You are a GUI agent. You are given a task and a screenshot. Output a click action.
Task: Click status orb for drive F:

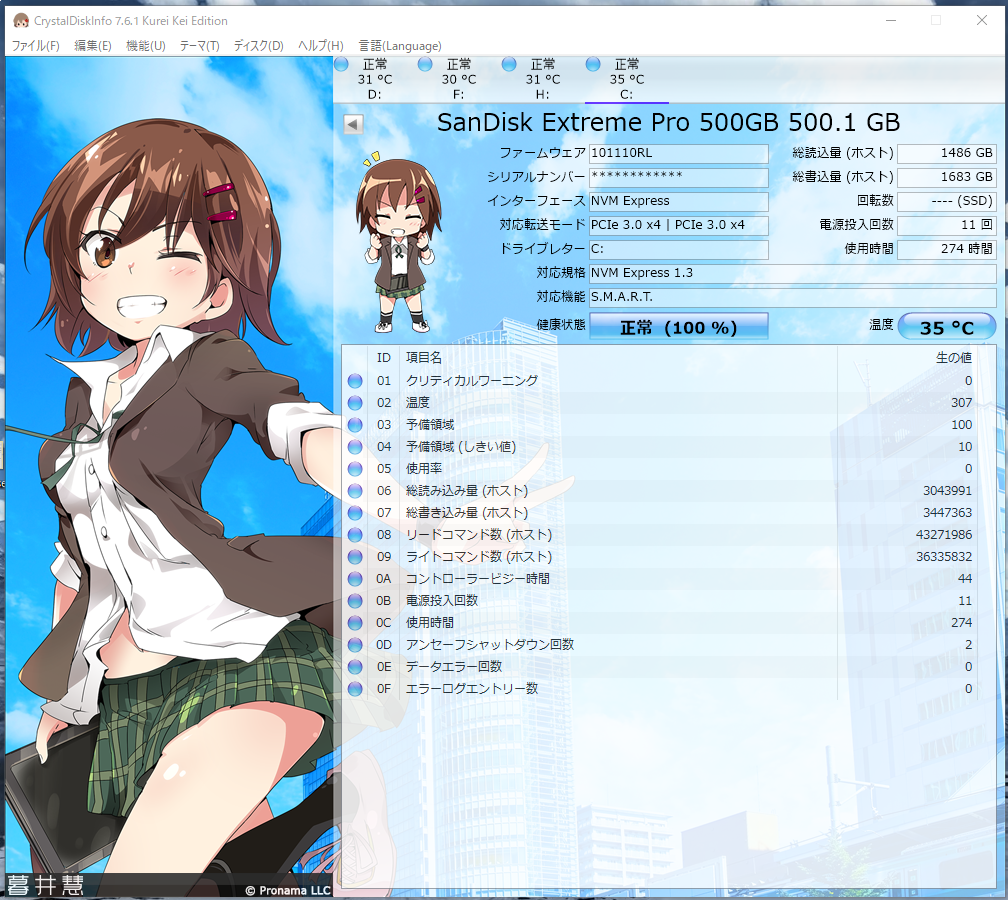pos(425,64)
